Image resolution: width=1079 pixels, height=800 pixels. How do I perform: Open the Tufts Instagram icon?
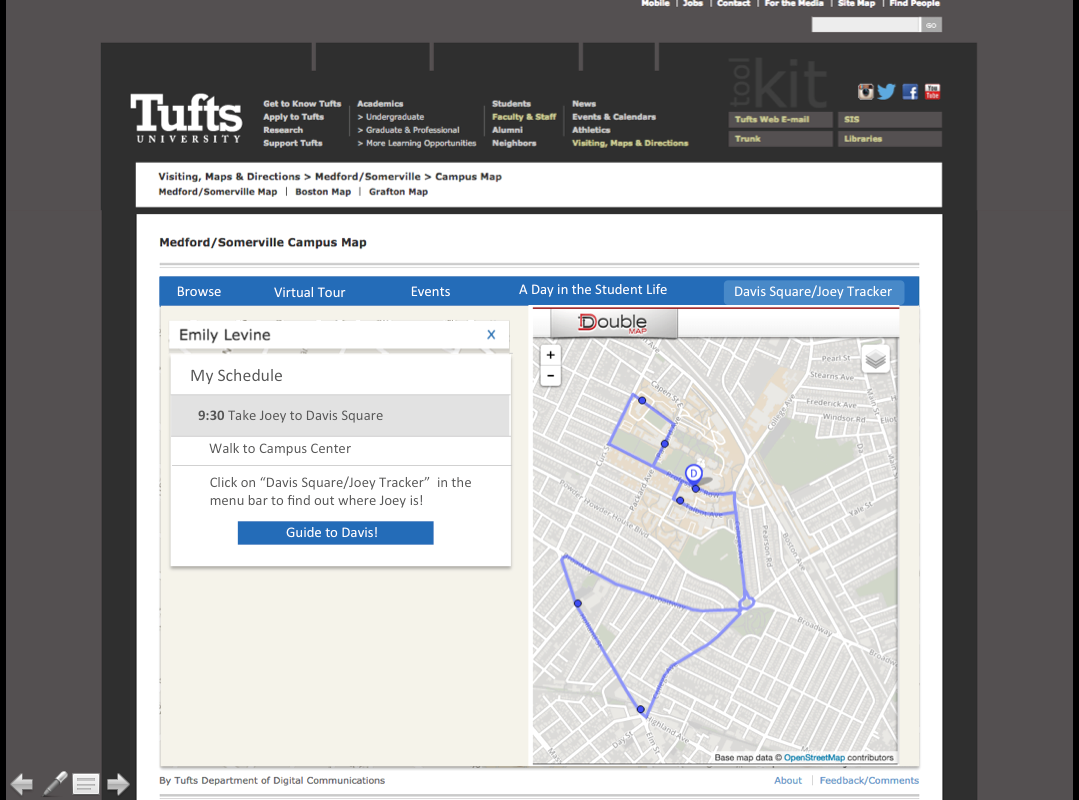point(865,91)
